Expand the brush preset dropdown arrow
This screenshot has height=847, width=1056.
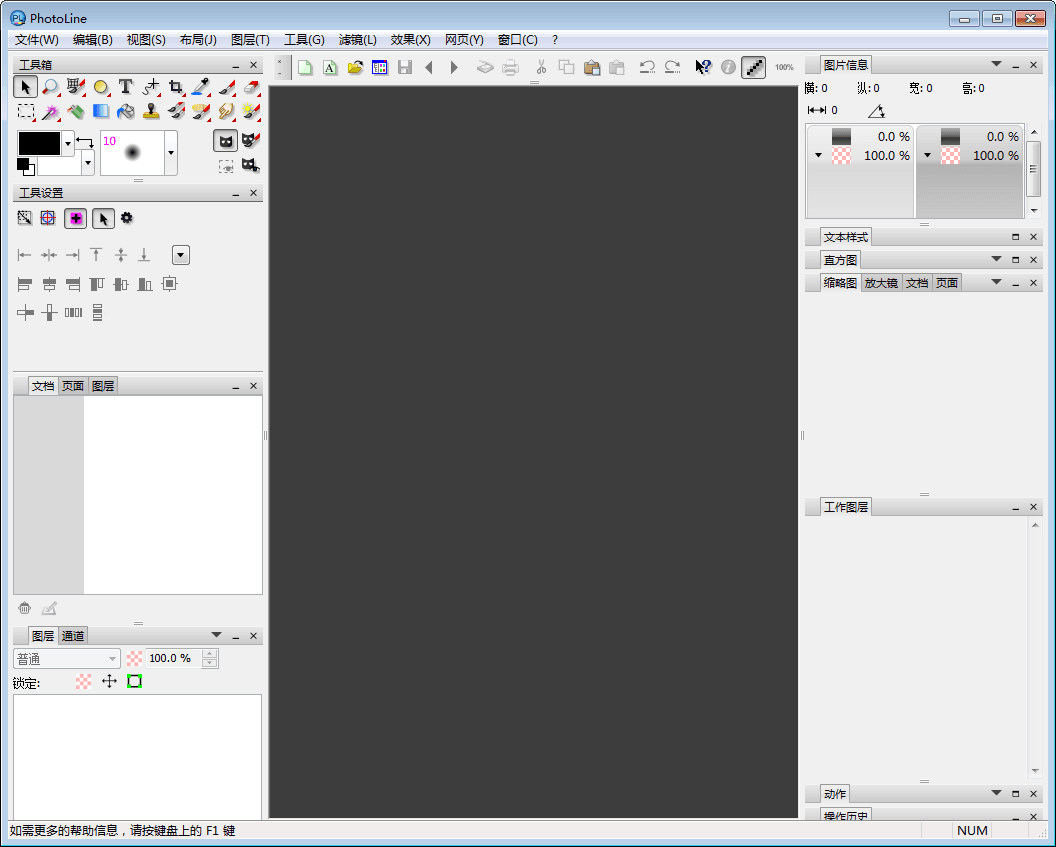[171, 154]
